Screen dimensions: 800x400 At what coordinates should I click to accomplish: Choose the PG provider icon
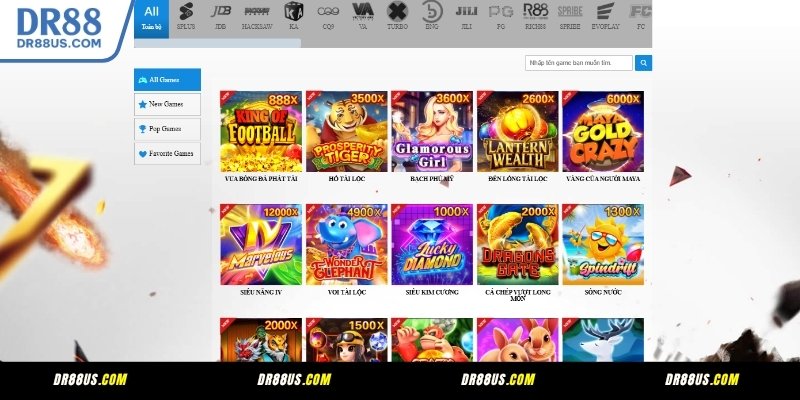501,16
